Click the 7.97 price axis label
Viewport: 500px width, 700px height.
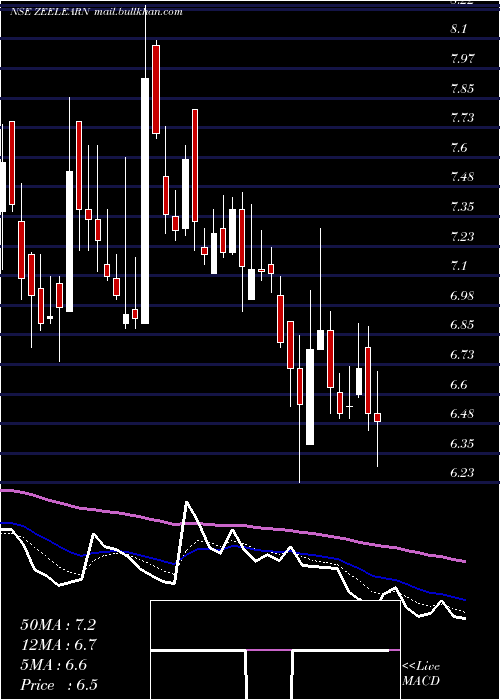pyautogui.click(x=462, y=59)
